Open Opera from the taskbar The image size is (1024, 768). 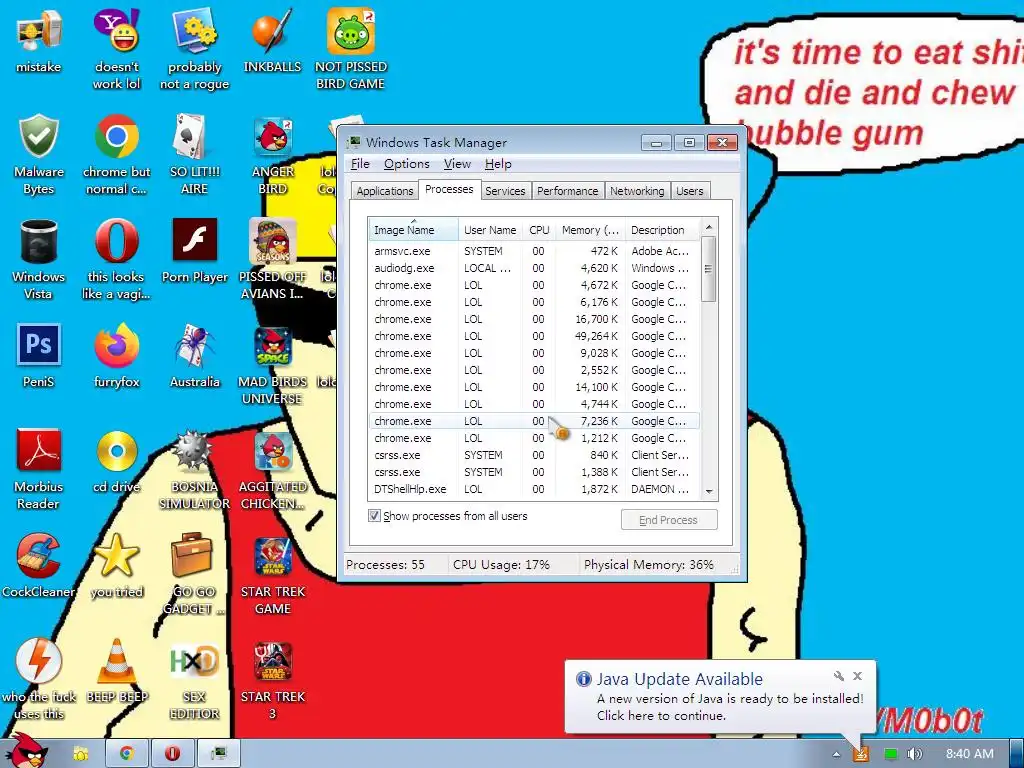pos(172,754)
